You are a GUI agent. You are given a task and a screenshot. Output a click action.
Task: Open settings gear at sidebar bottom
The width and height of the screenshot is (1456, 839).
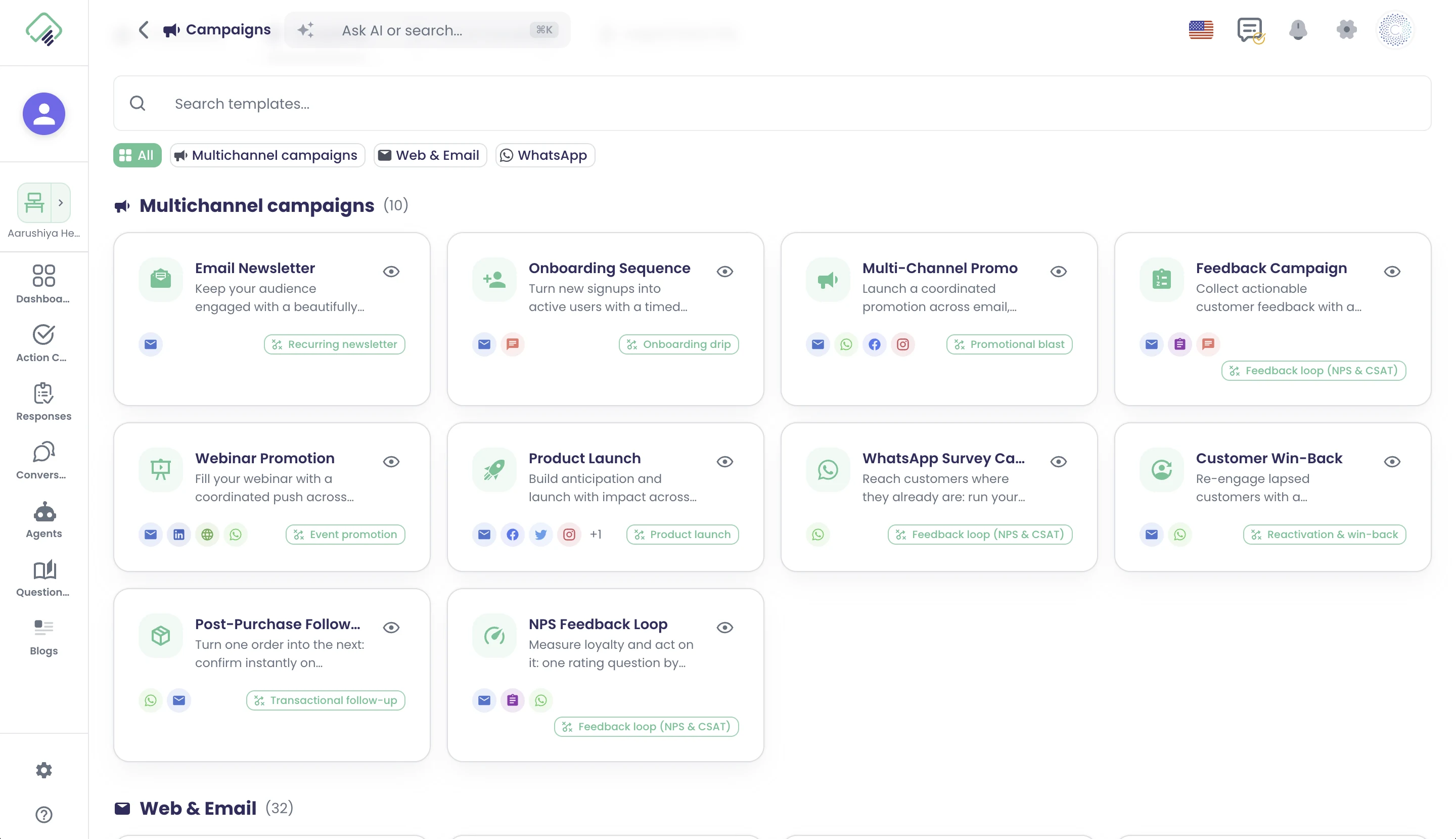coord(44,770)
